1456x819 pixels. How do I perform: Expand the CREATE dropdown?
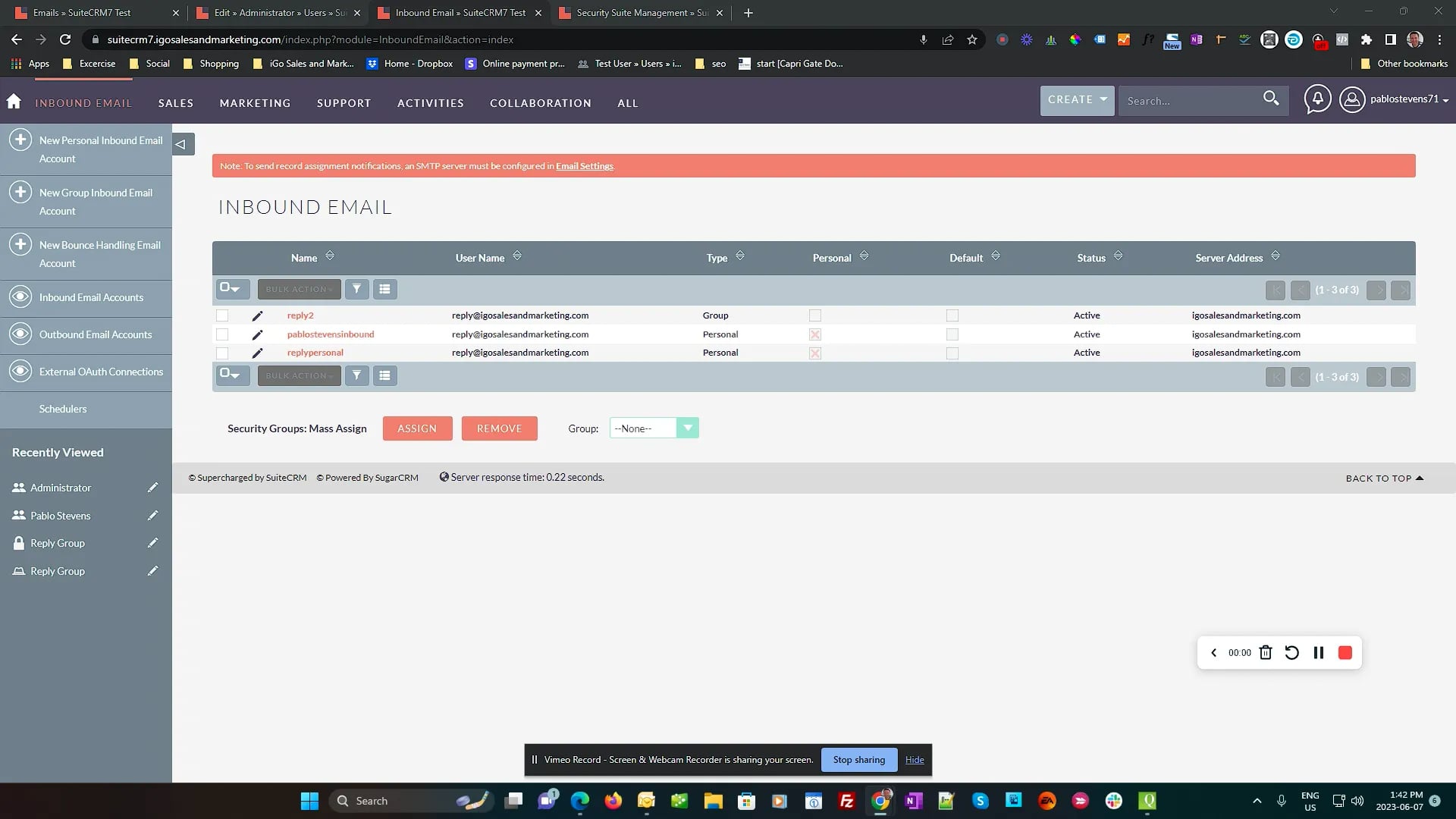click(1077, 99)
